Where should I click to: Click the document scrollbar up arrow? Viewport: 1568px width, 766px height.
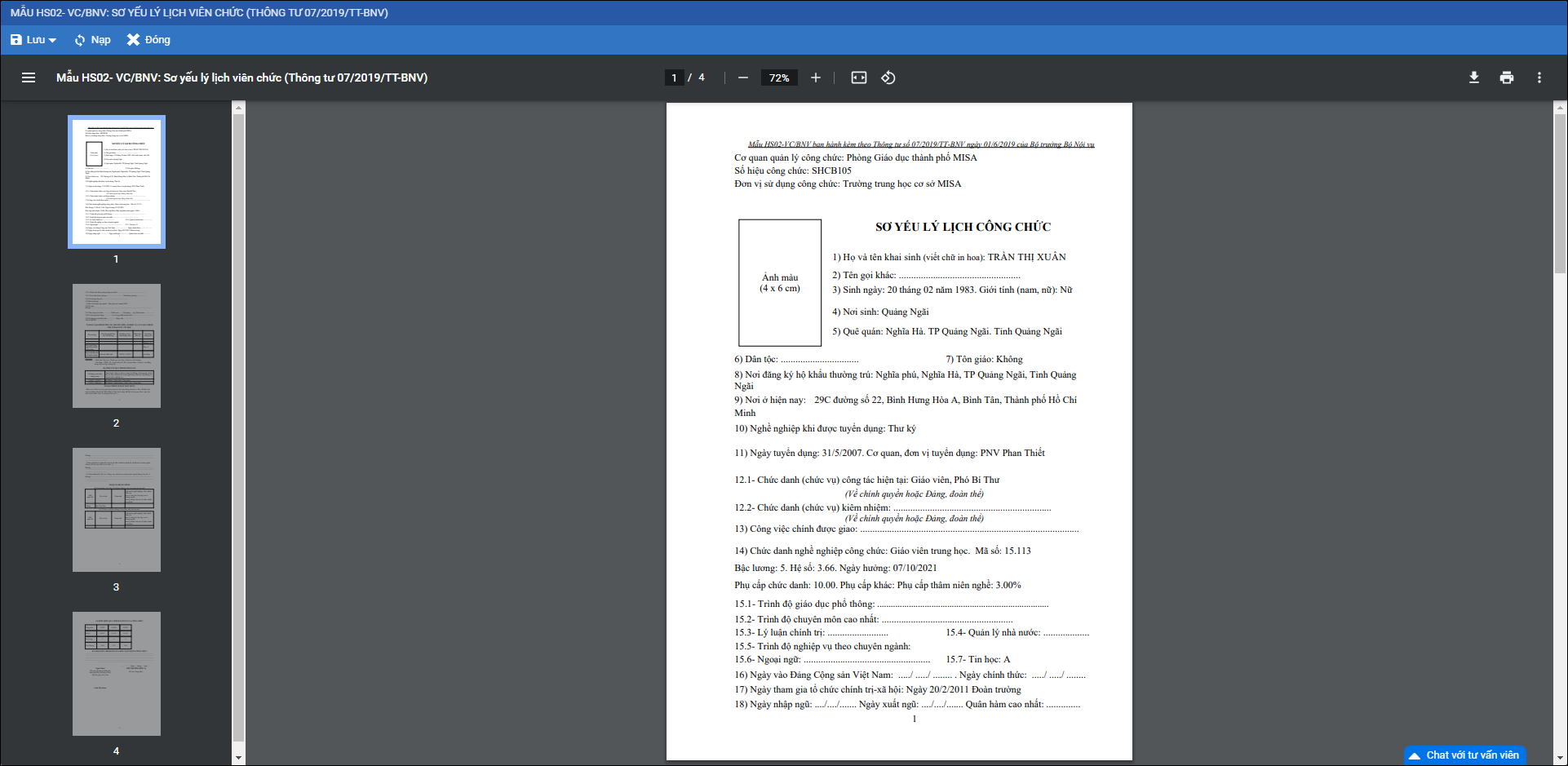1560,107
